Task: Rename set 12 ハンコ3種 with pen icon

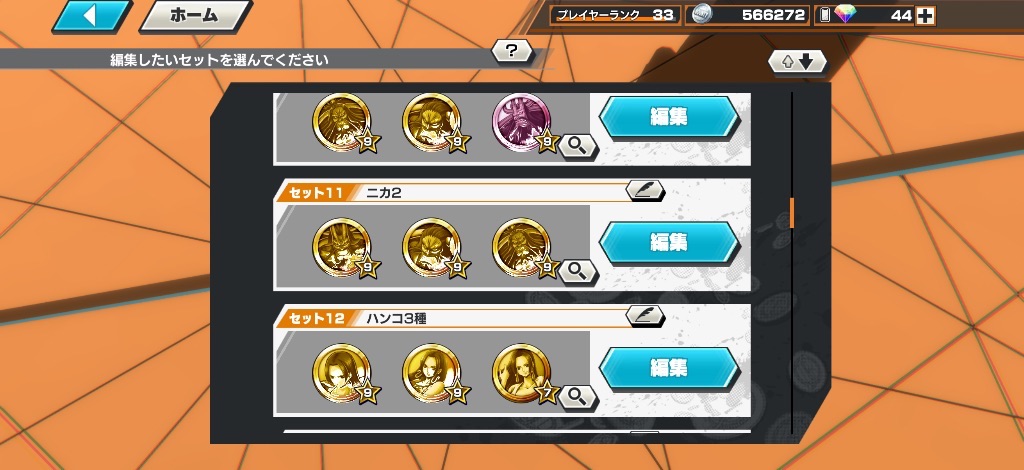Action: [645, 316]
